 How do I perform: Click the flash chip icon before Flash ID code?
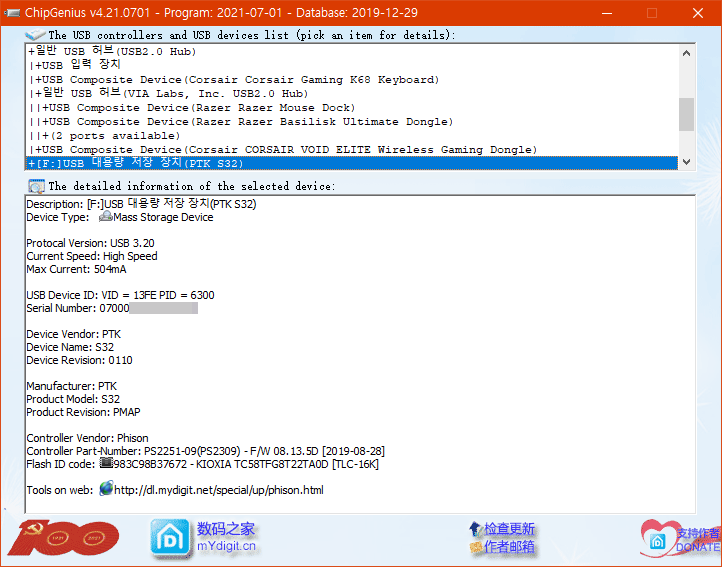(106, 462)
